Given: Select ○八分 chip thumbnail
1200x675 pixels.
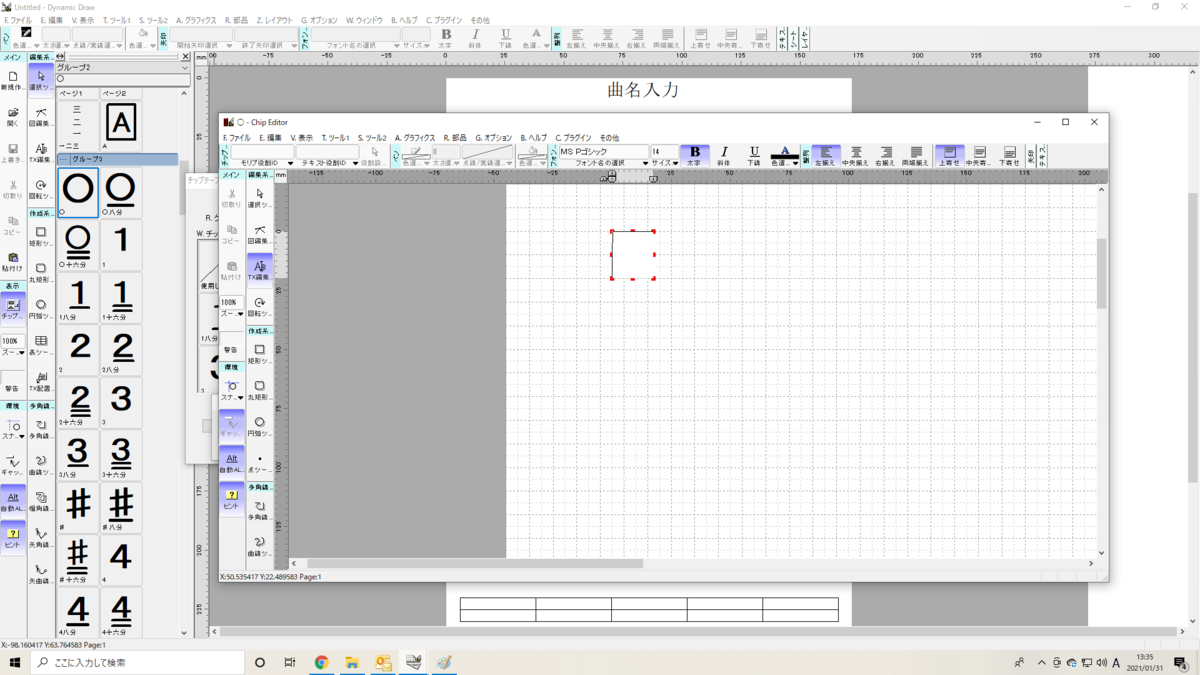Looking at the screenshot, I should tap(120, 192).
